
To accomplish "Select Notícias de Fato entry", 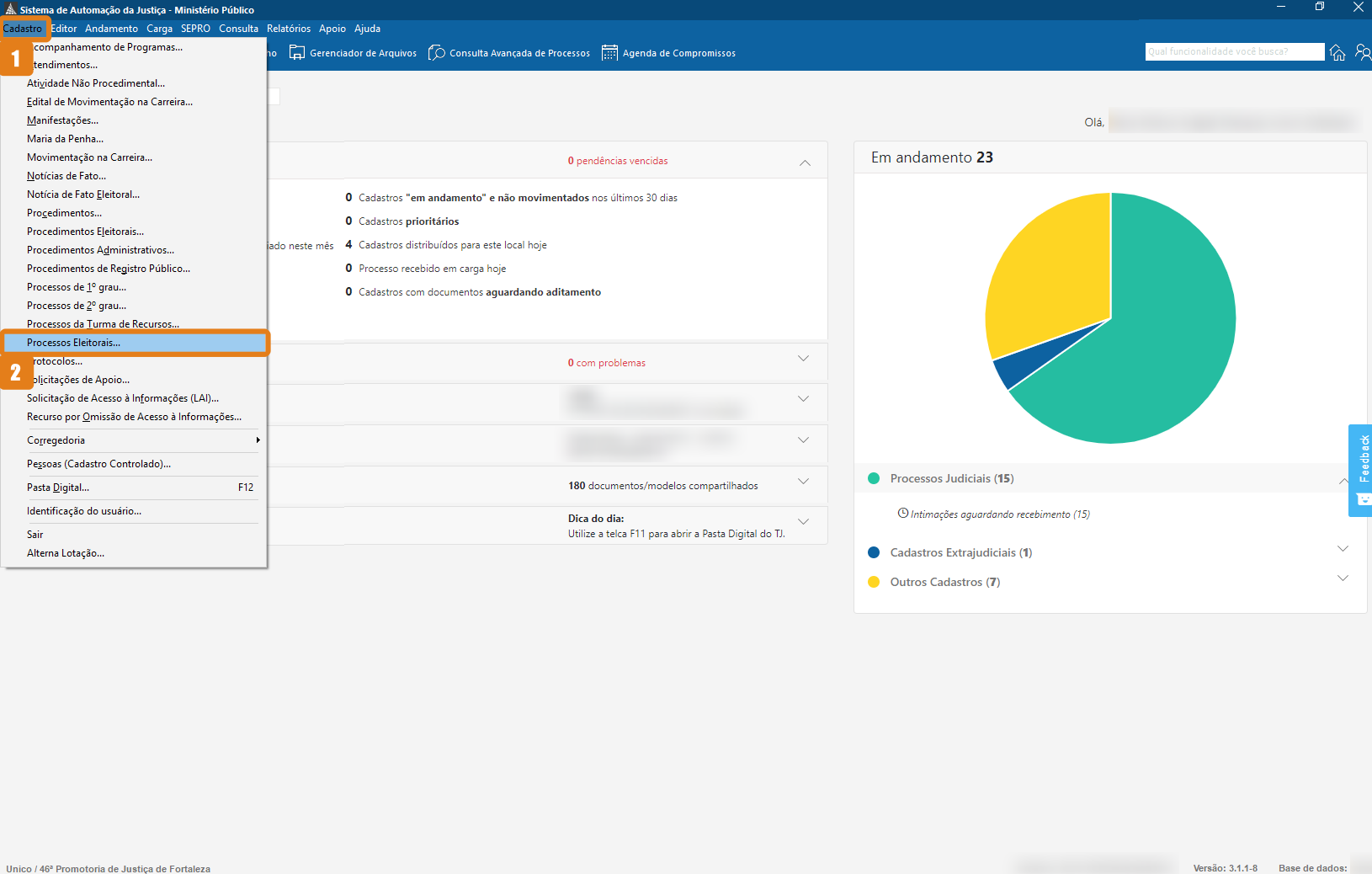I will tap(135, 176).
